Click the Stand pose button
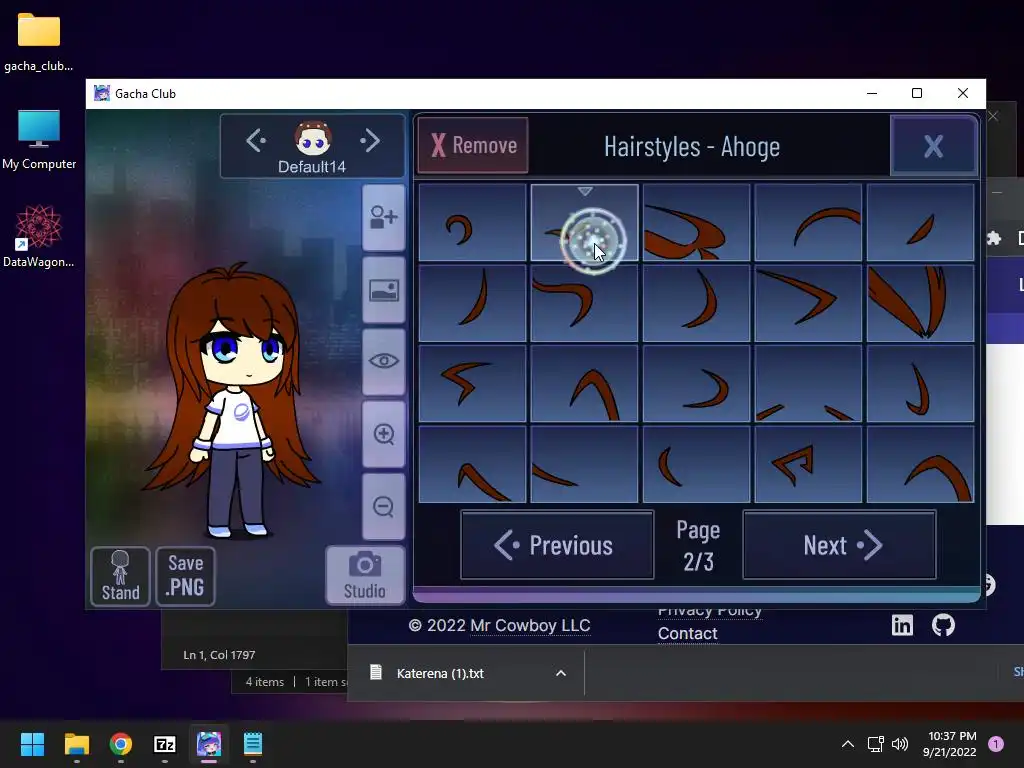 tap(120, 576)
